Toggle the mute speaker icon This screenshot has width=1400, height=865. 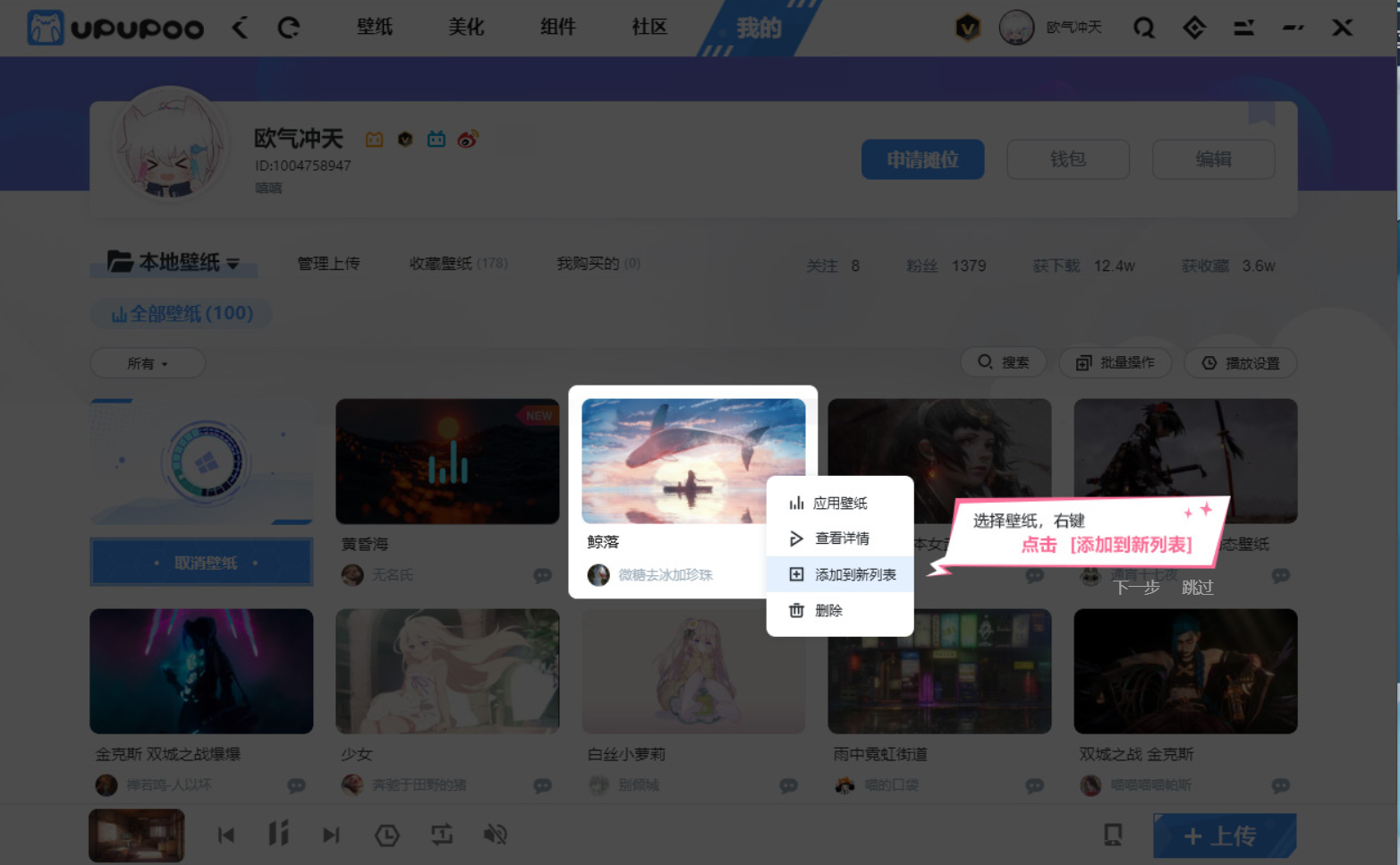495,835
